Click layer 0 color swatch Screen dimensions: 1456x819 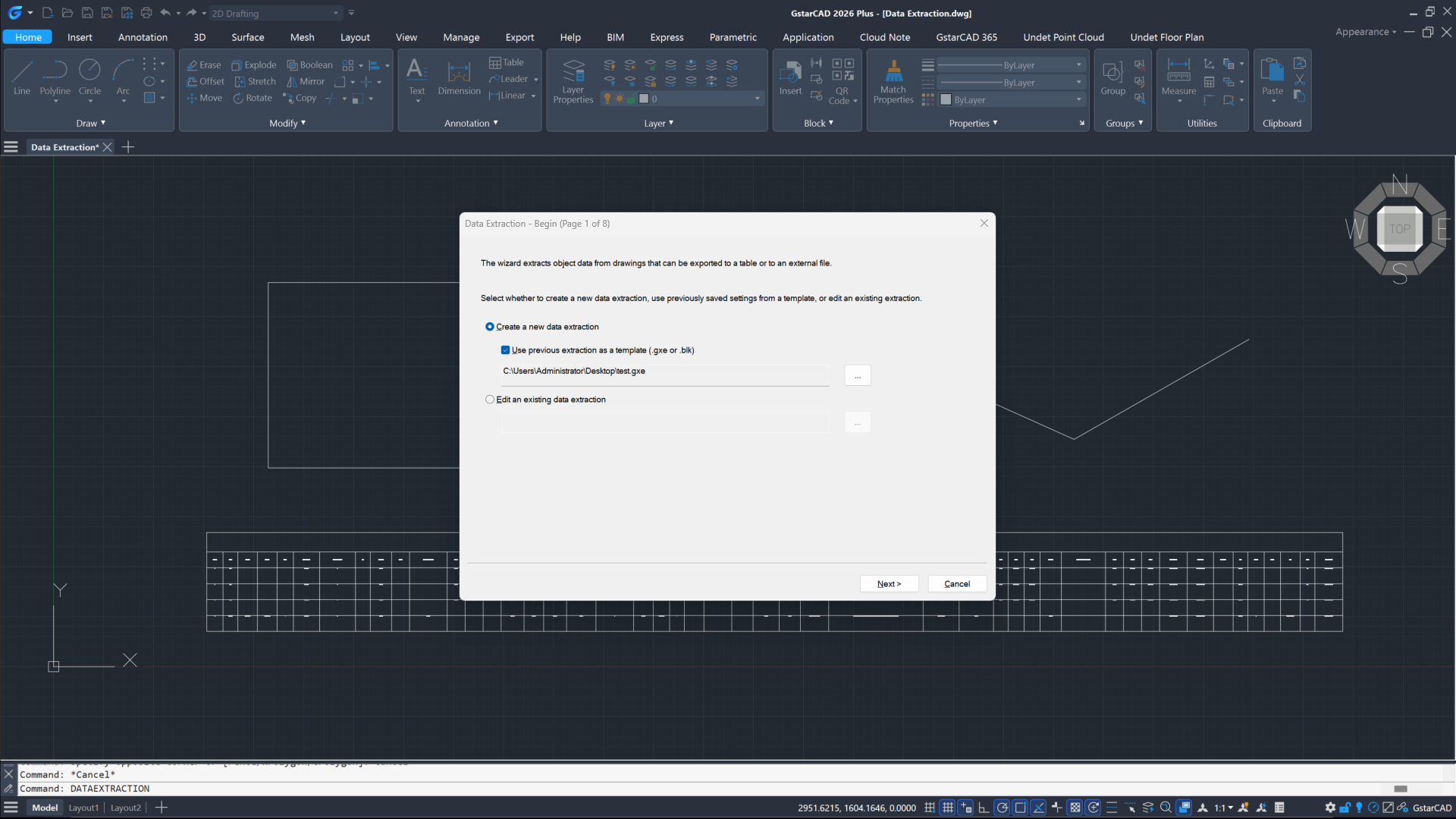644,99
